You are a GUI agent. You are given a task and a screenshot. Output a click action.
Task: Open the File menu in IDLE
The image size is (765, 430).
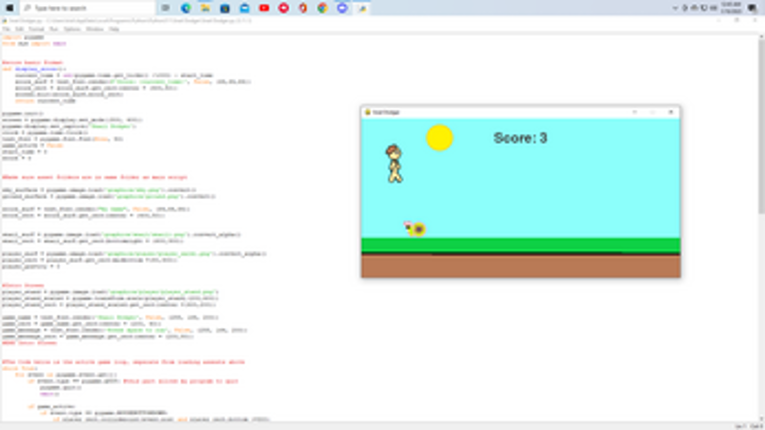pos(6,29)
